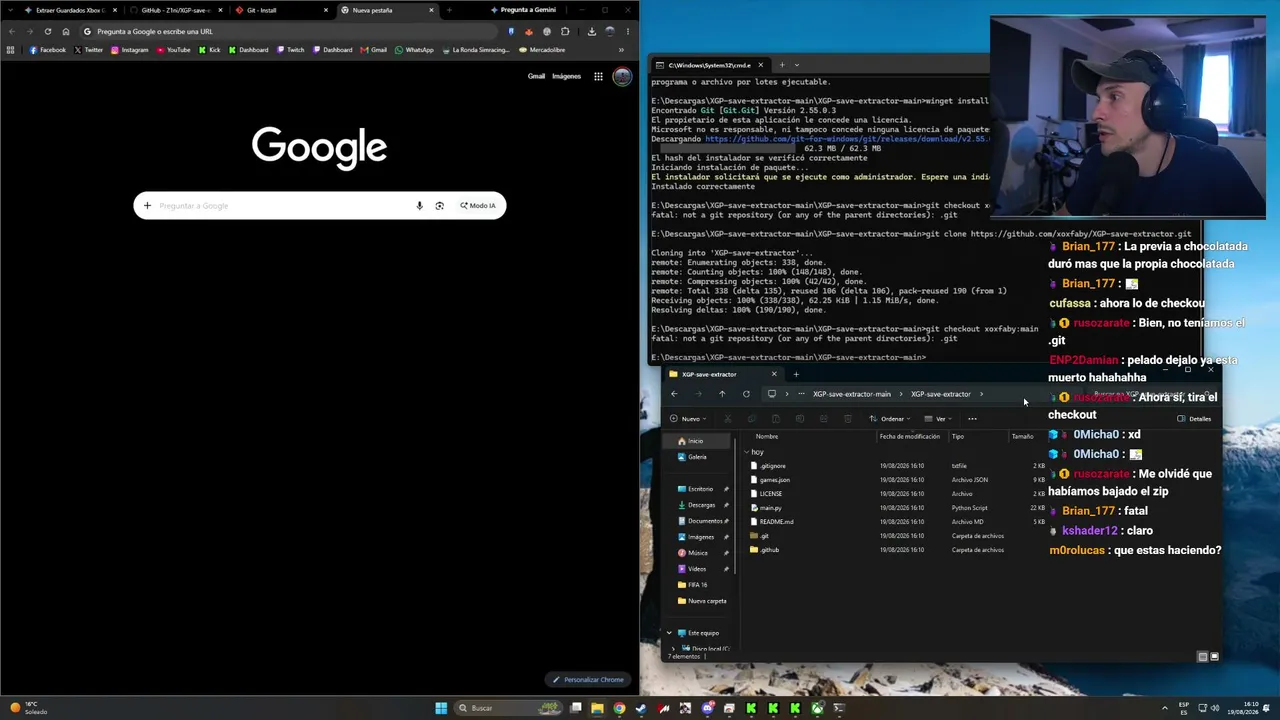Image resolution: width=1280 pixels, height=720 pixels.
Task: Open Chrome from the taskbar
Action: [619, 709]
